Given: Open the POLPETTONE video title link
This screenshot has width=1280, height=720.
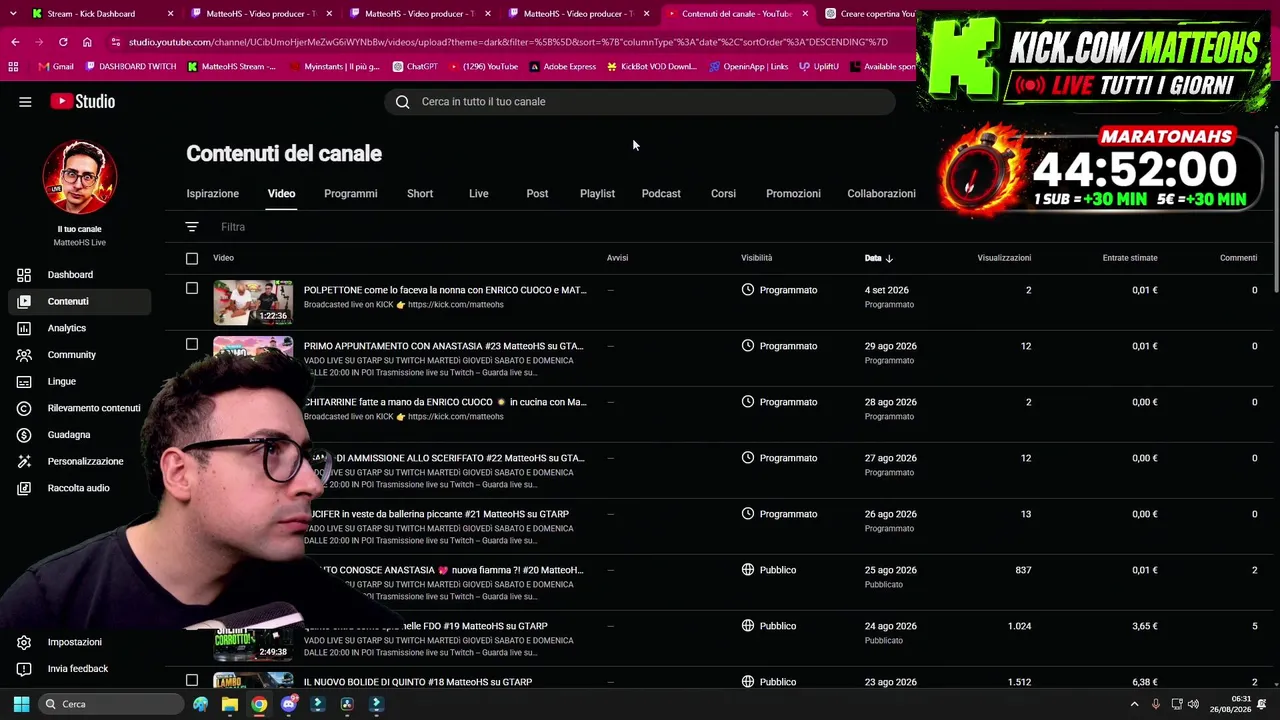Looking at the screenshot, I should (x=445, y=290).
